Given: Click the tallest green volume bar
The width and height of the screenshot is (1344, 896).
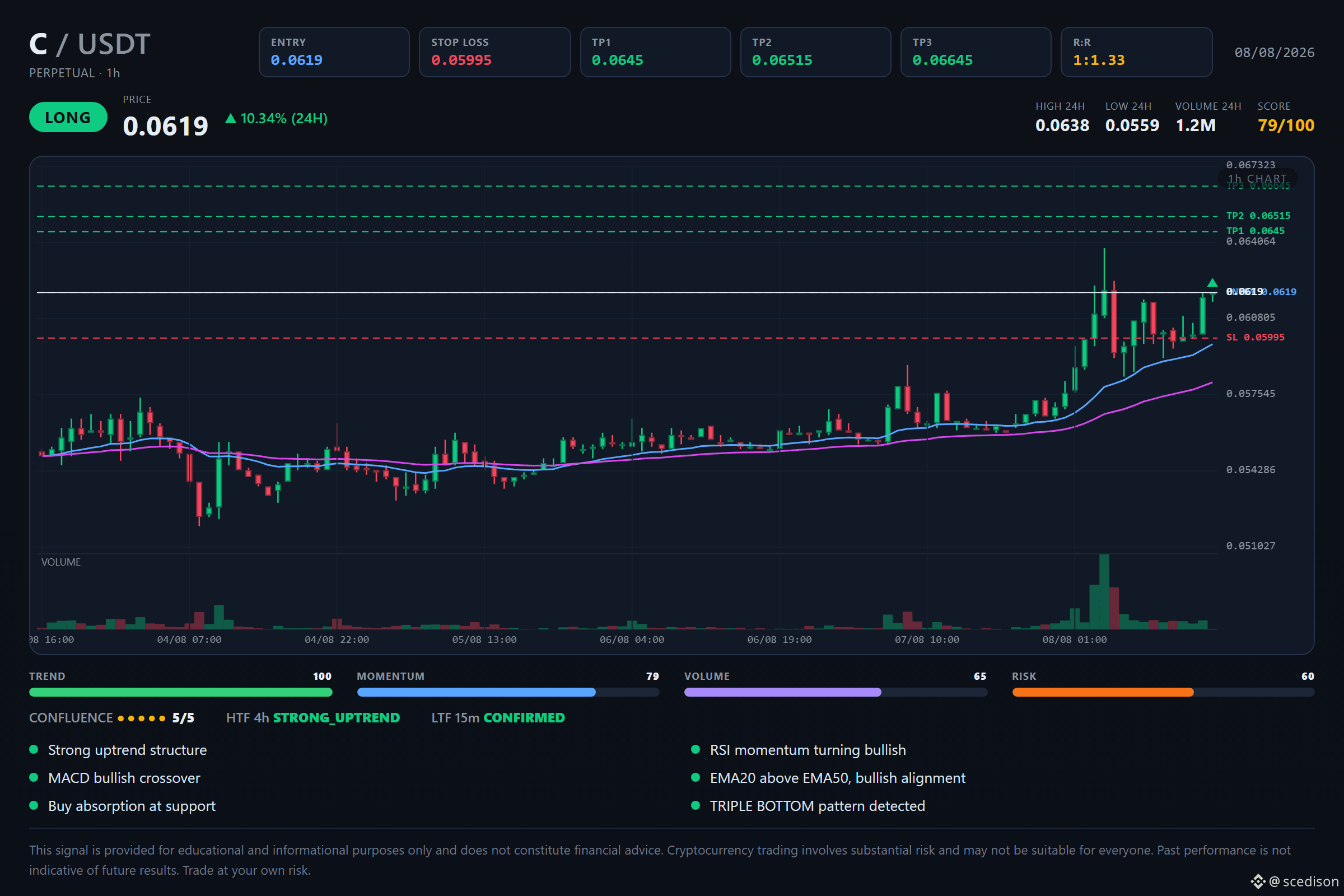Looking at the screenshot, I should pyautogui.click(x=1104, y=591).
